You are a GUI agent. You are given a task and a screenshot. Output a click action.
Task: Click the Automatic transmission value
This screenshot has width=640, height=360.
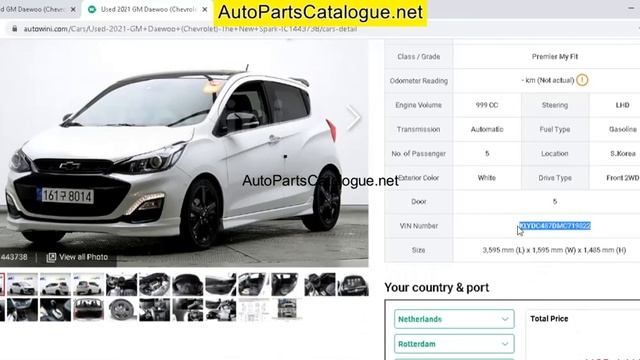coord(487,129)
